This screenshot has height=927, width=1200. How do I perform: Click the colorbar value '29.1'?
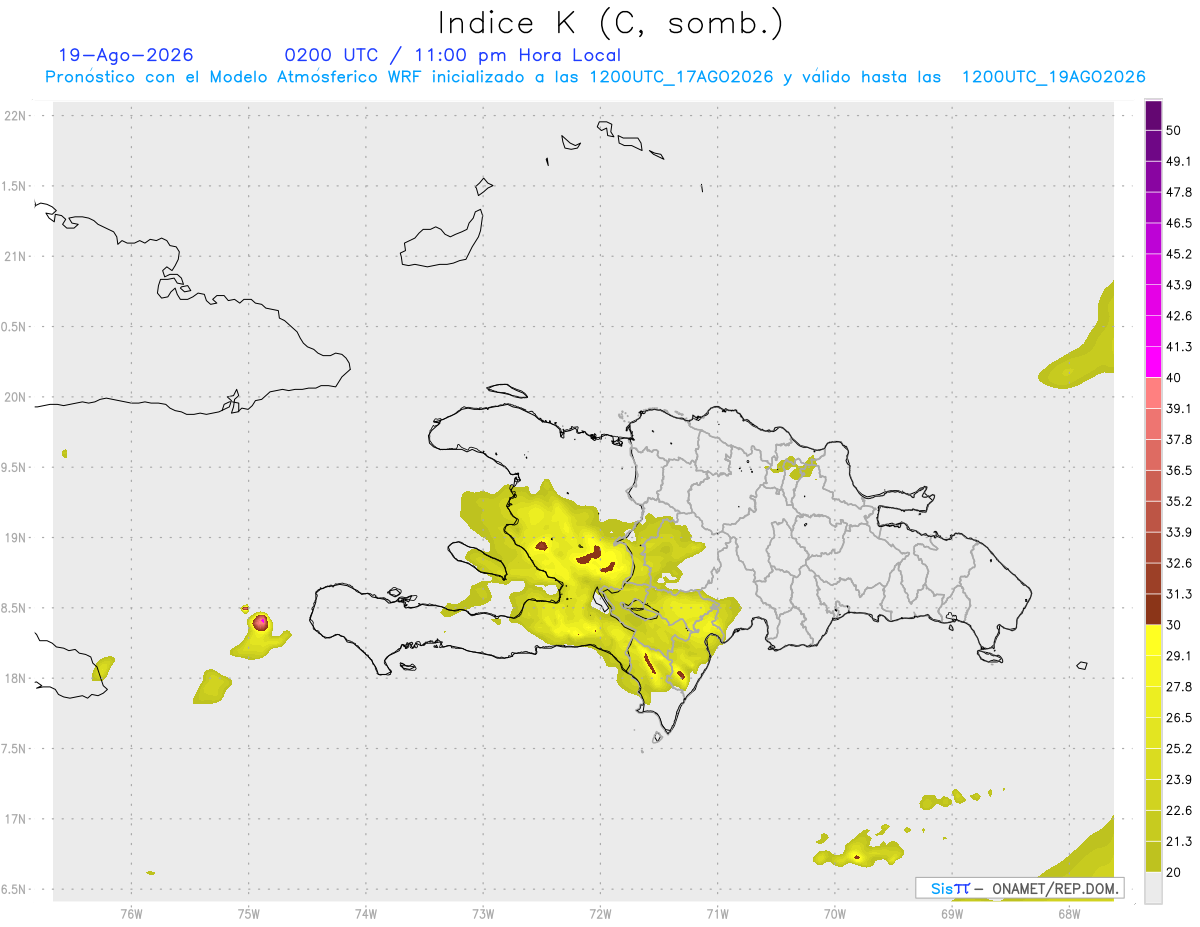coord(1179,656)
